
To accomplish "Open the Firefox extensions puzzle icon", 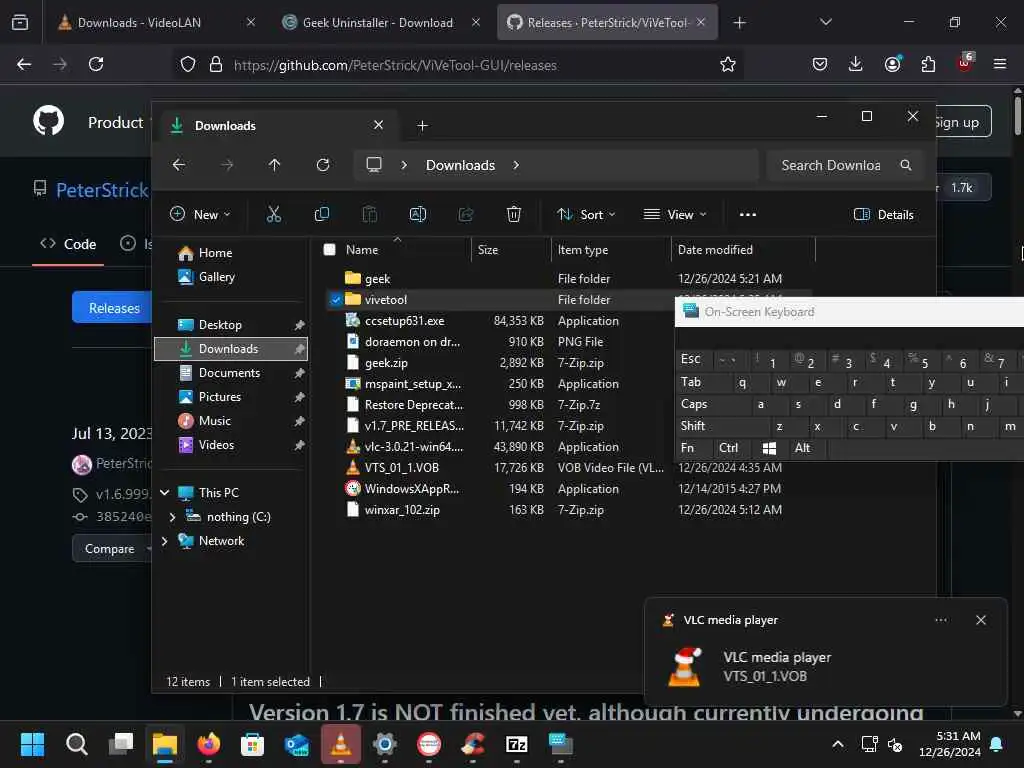I will [x=928, y=64].
